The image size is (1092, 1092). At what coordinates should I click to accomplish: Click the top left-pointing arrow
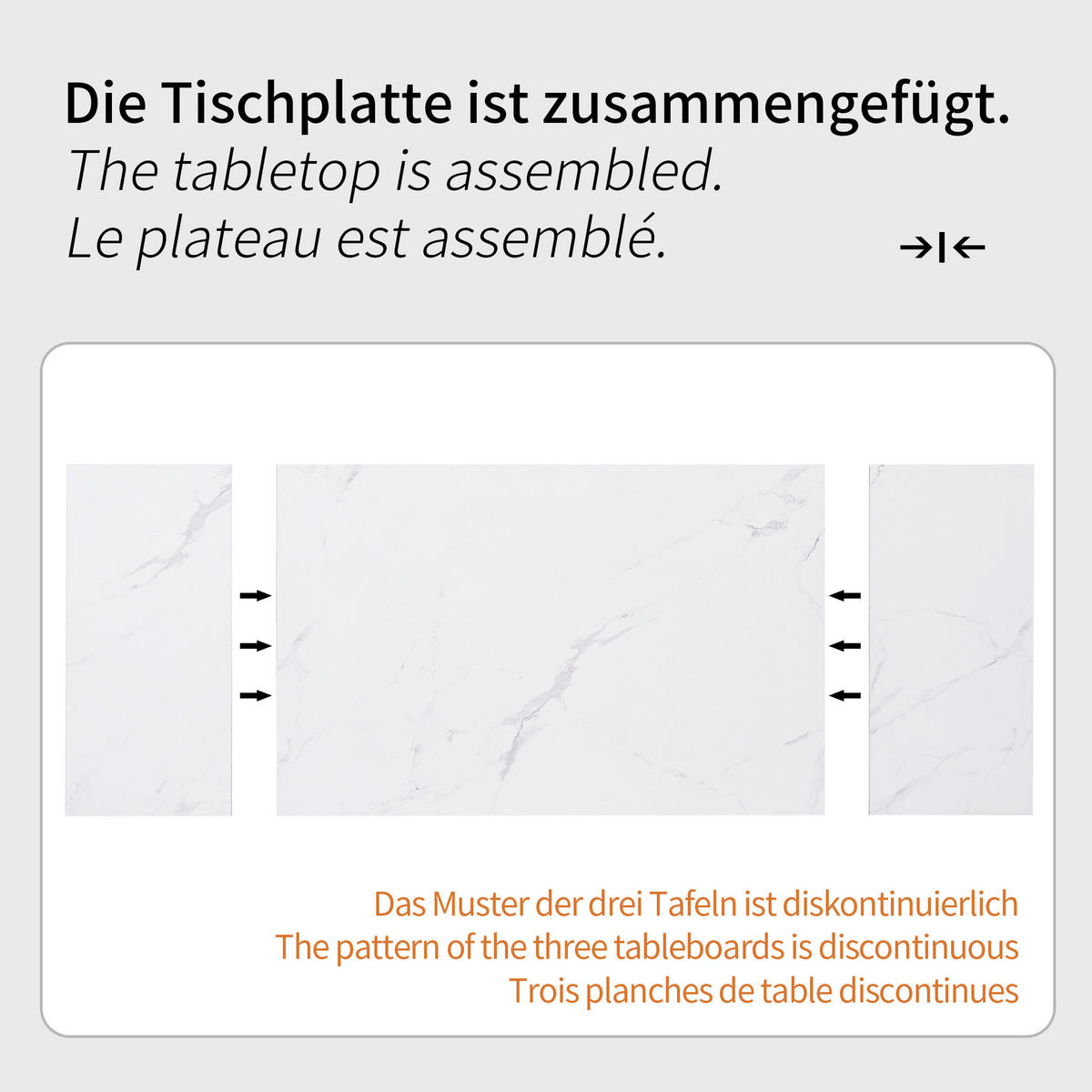844,595
